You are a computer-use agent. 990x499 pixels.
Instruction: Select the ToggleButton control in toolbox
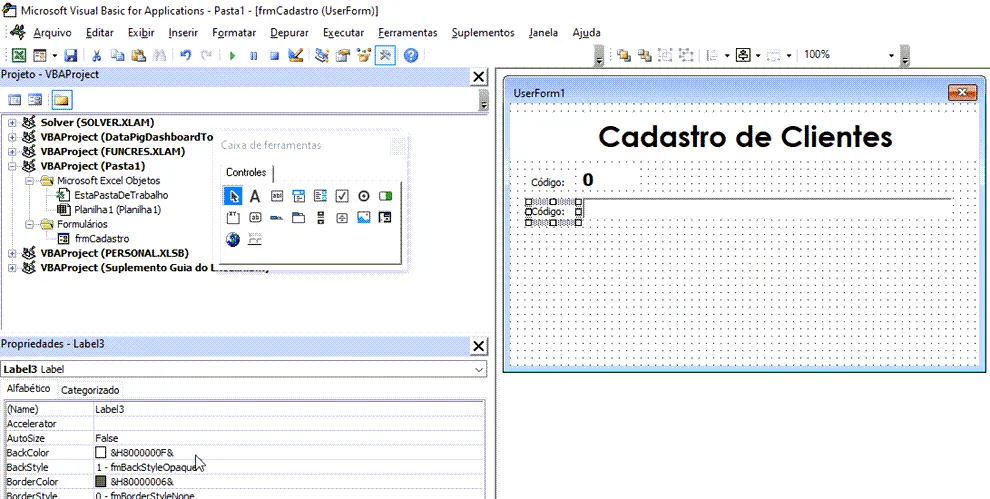(x=385, y=196)
